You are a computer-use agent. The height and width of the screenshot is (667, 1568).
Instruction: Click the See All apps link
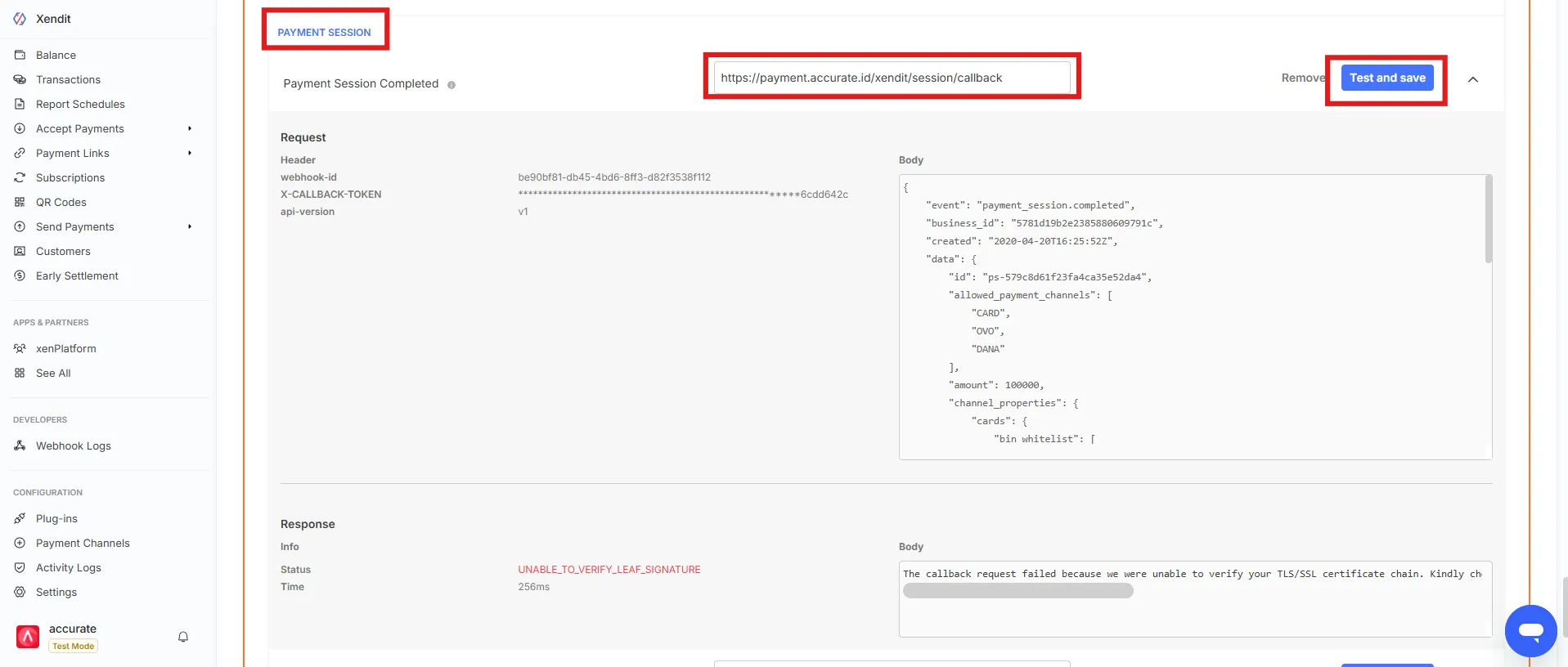53,373
